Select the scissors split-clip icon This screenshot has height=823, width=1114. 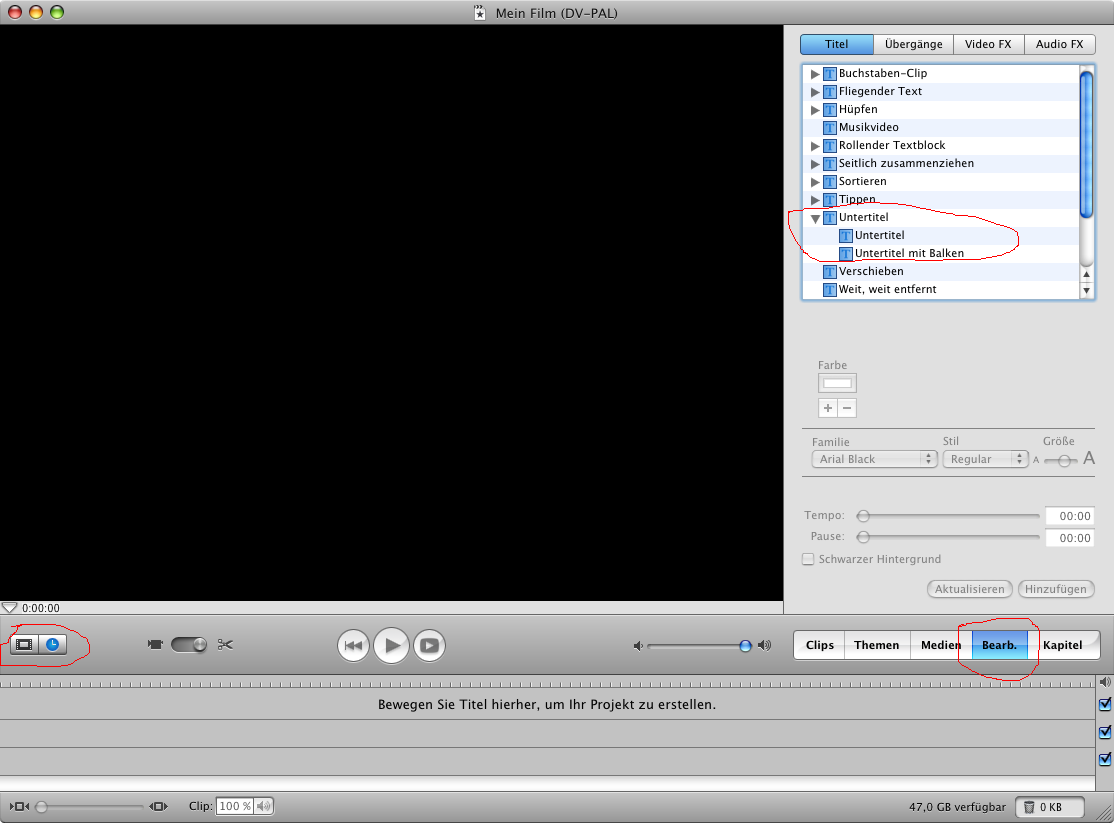coord(224,644)
